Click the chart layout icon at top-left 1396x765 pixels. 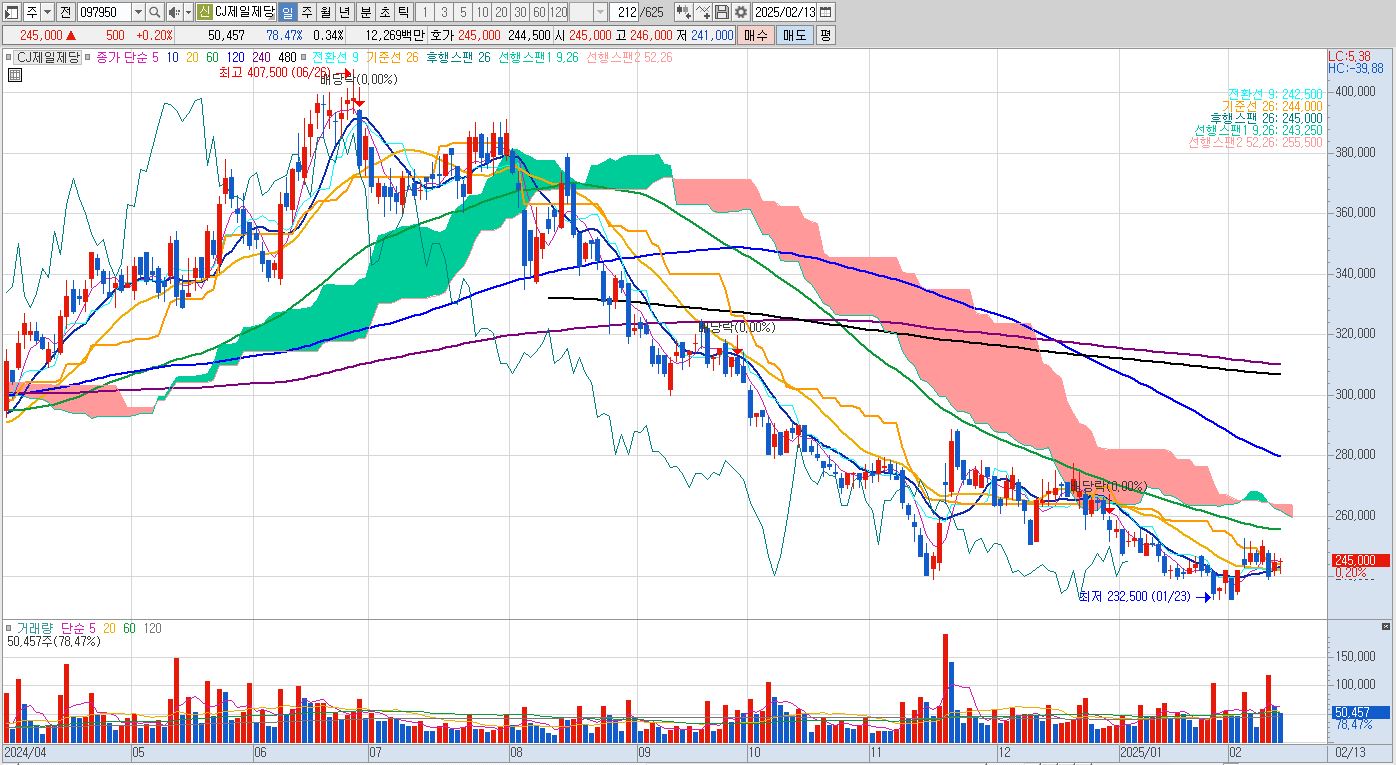[x=11, y=12]
